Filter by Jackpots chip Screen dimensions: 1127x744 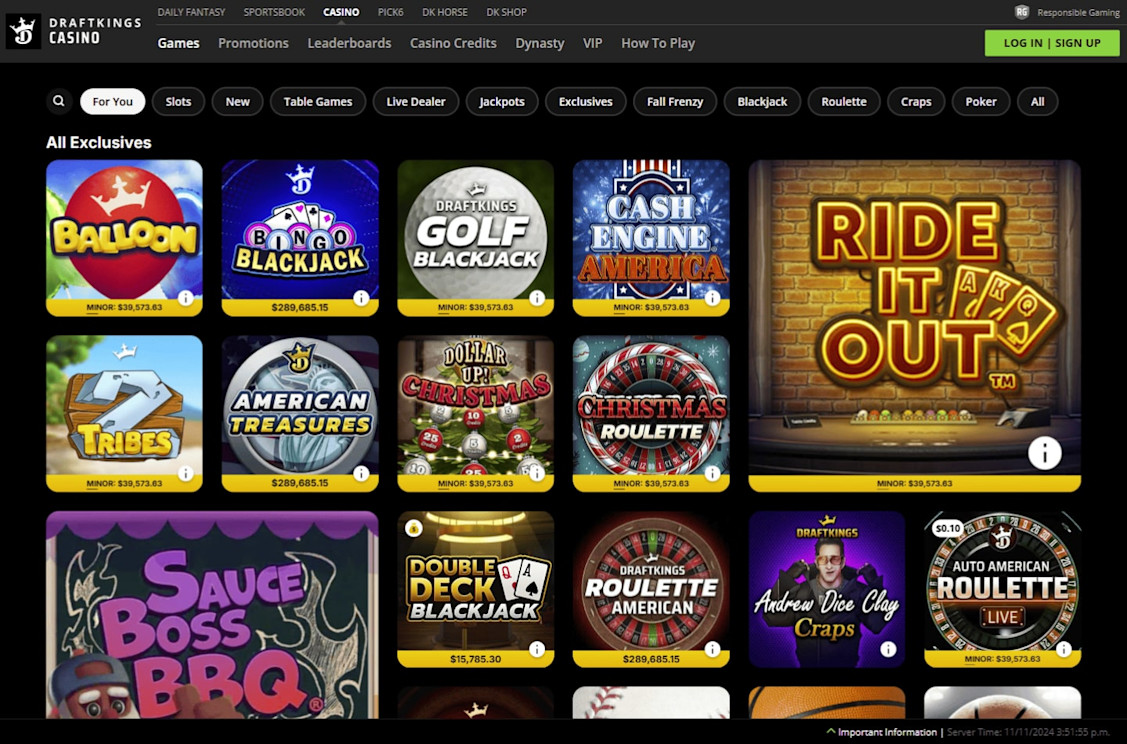pos(502,101)
